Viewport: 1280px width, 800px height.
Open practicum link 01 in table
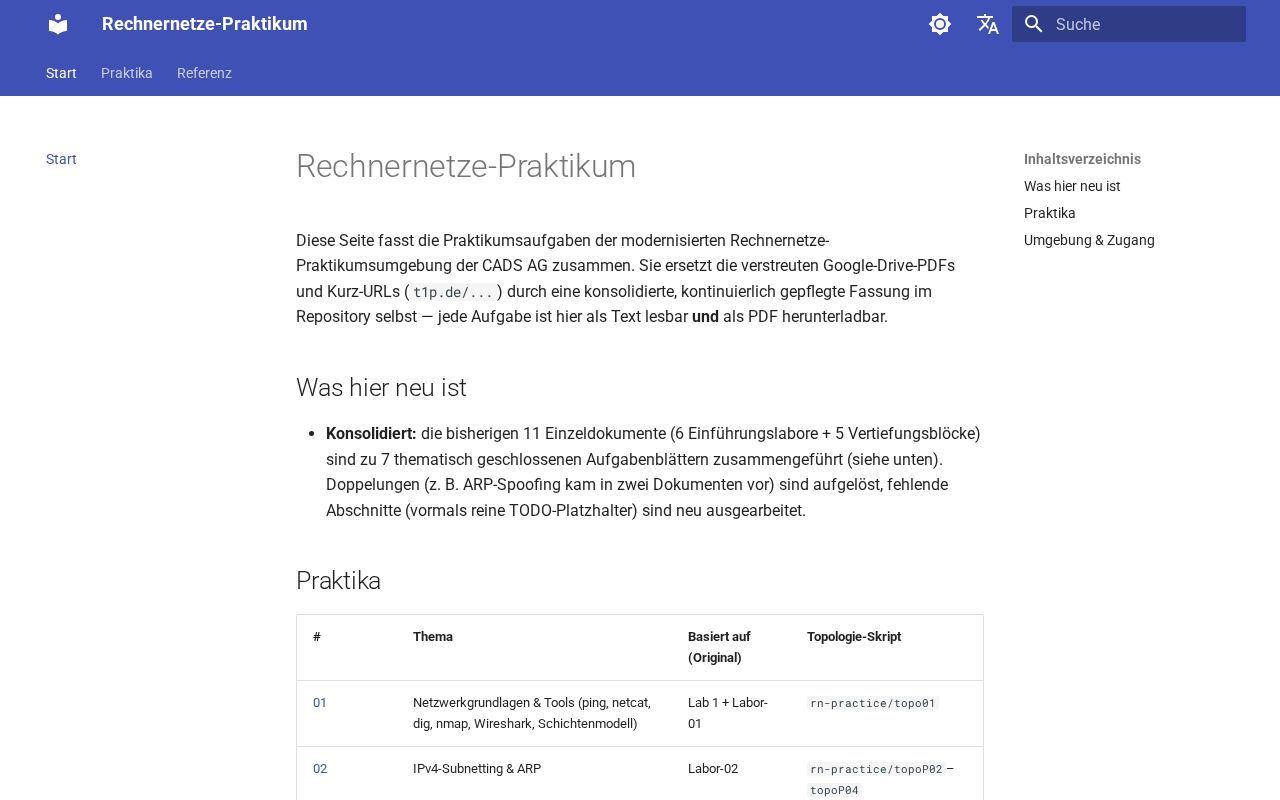pos(320,703)
